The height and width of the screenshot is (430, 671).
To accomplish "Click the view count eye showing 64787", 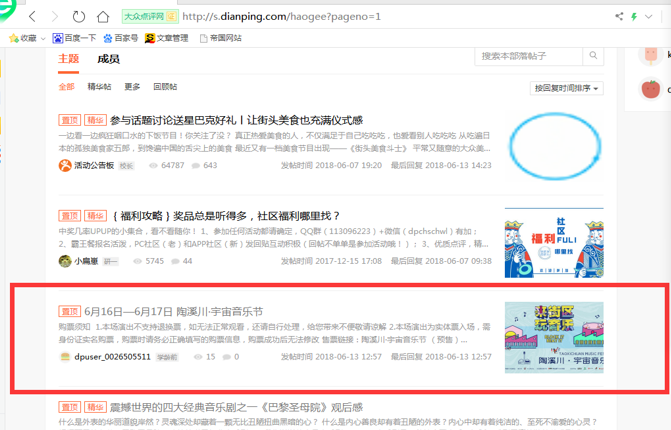I will [x=153, y=166].
